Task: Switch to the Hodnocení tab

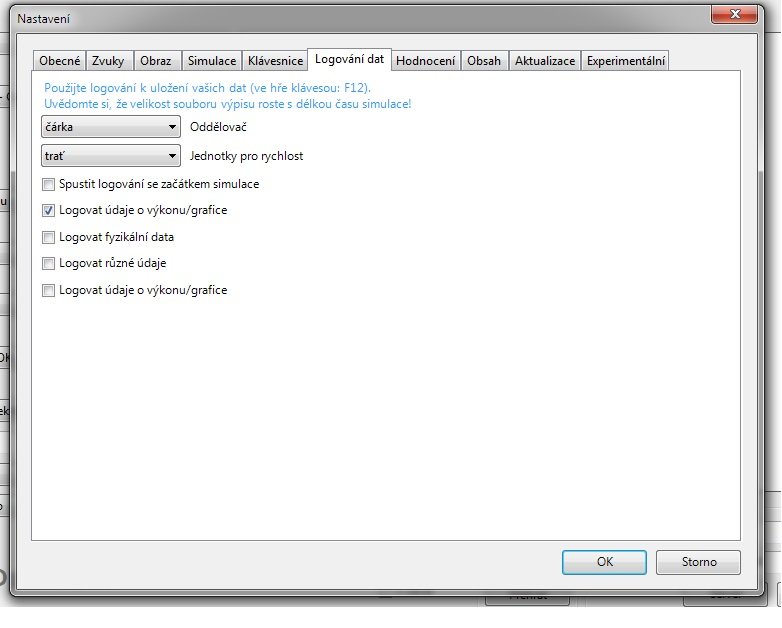Action: tap(426, 61)
